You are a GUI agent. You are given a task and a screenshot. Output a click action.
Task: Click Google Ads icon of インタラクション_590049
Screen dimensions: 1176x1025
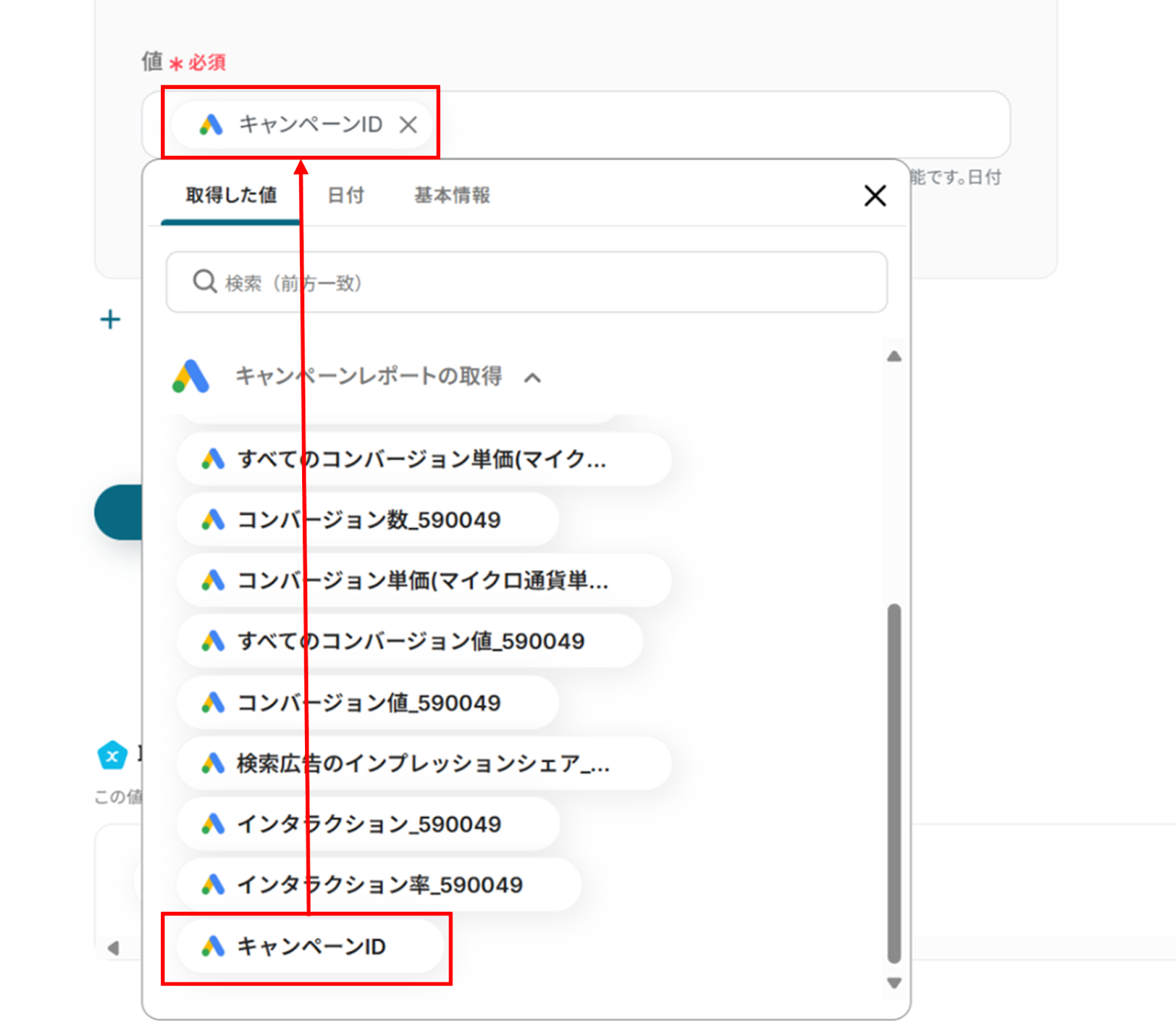pos(213,824)
